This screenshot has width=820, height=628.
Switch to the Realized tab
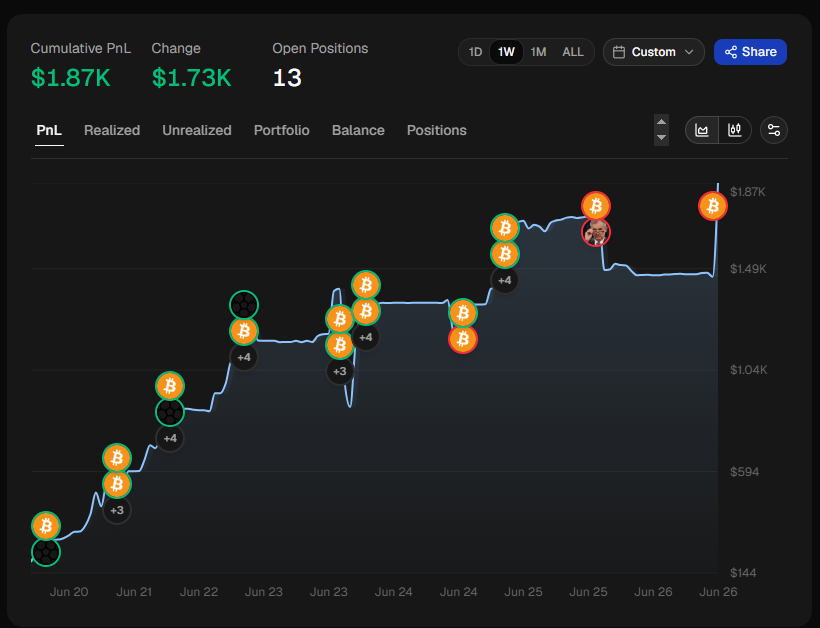(112, 130)
